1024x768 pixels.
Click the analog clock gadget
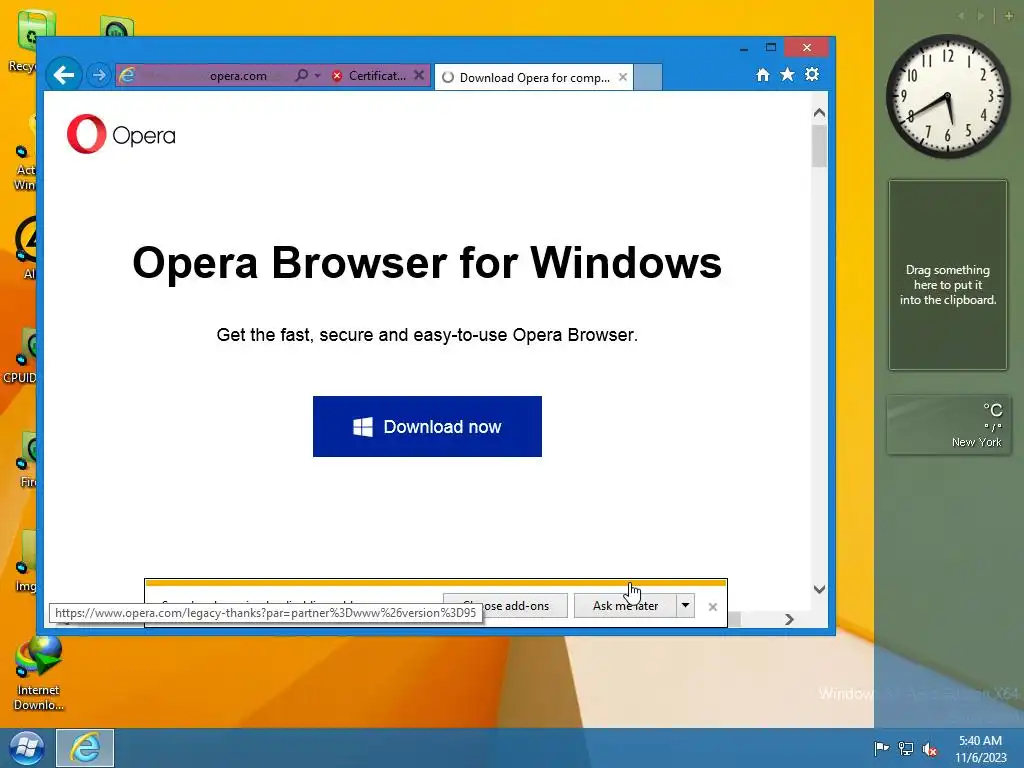[x=948, y=96]
